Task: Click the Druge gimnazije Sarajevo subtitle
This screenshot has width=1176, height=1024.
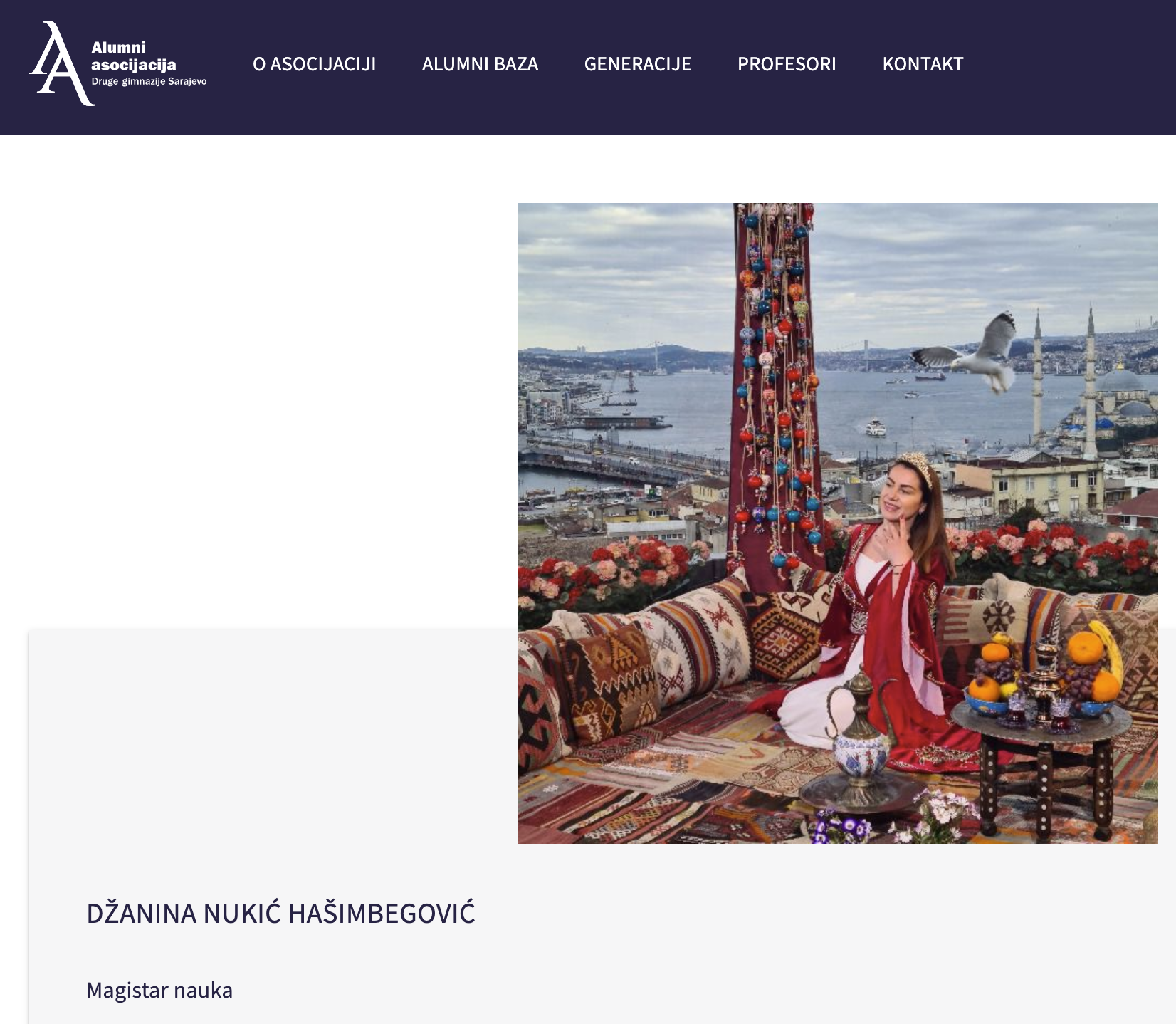Action: click(149, 81)
